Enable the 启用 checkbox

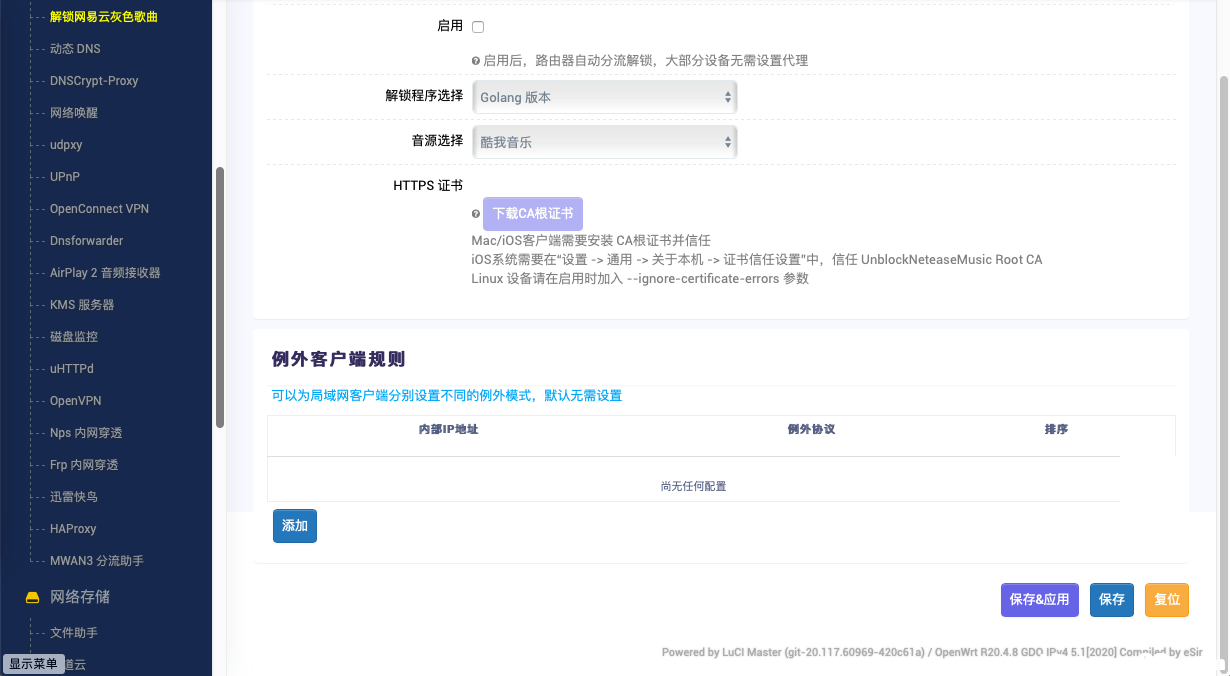[x=478, y=27]
